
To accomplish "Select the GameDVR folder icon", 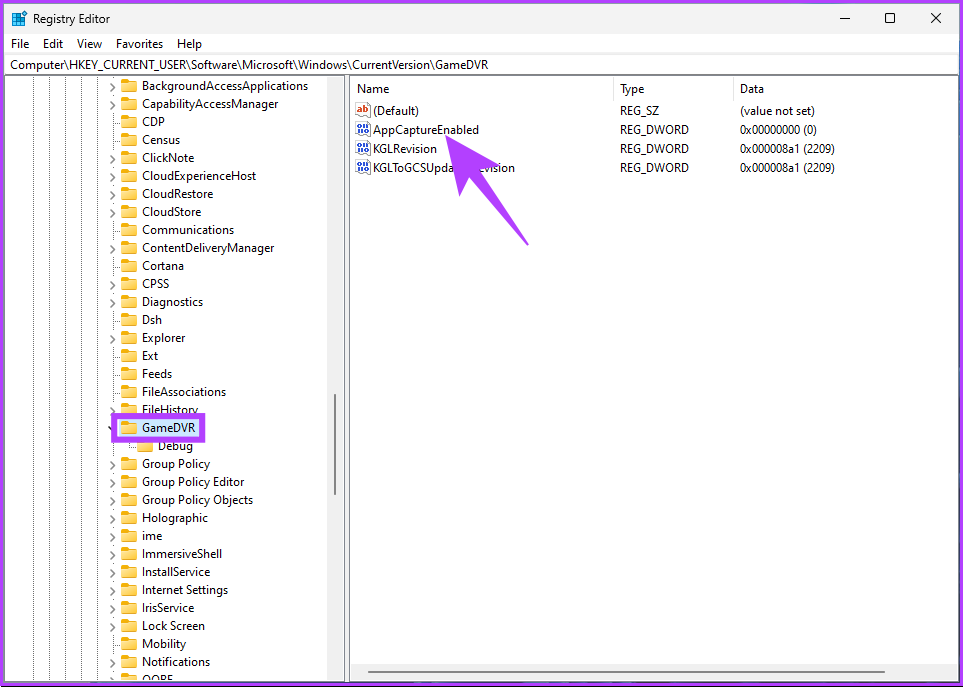I will 128,428.
